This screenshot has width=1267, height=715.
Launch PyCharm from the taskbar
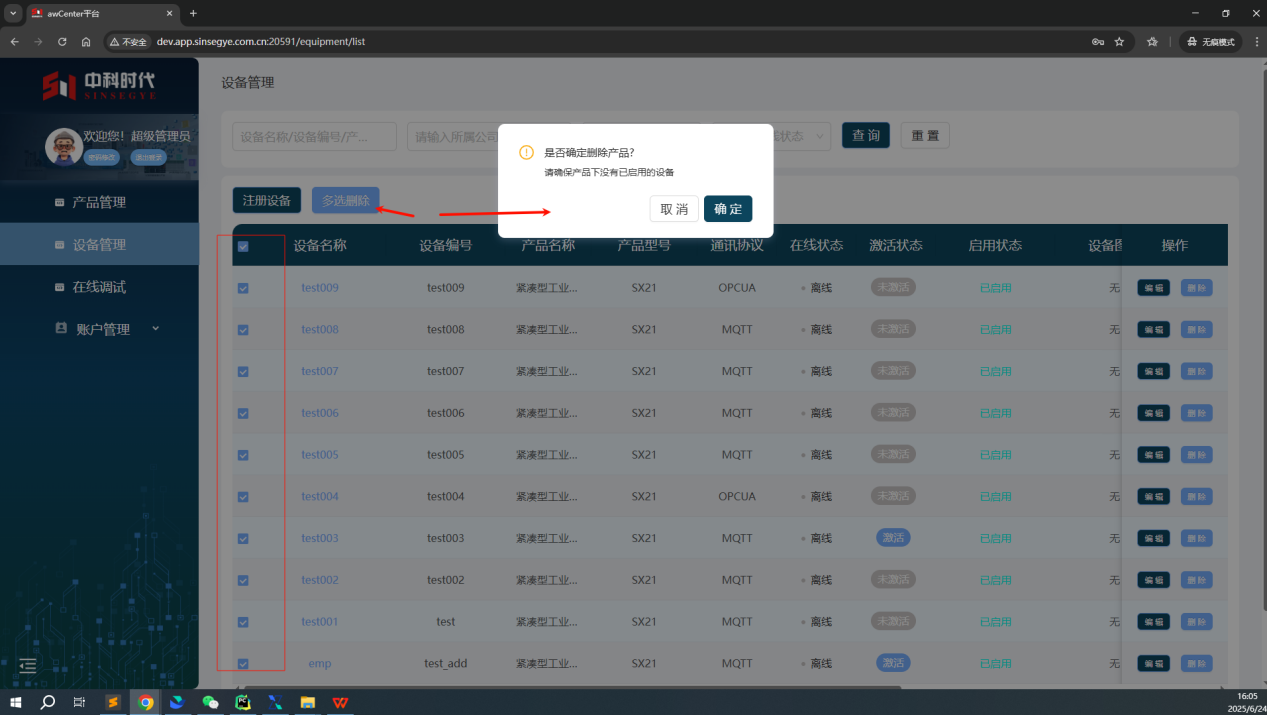point(242,702)
